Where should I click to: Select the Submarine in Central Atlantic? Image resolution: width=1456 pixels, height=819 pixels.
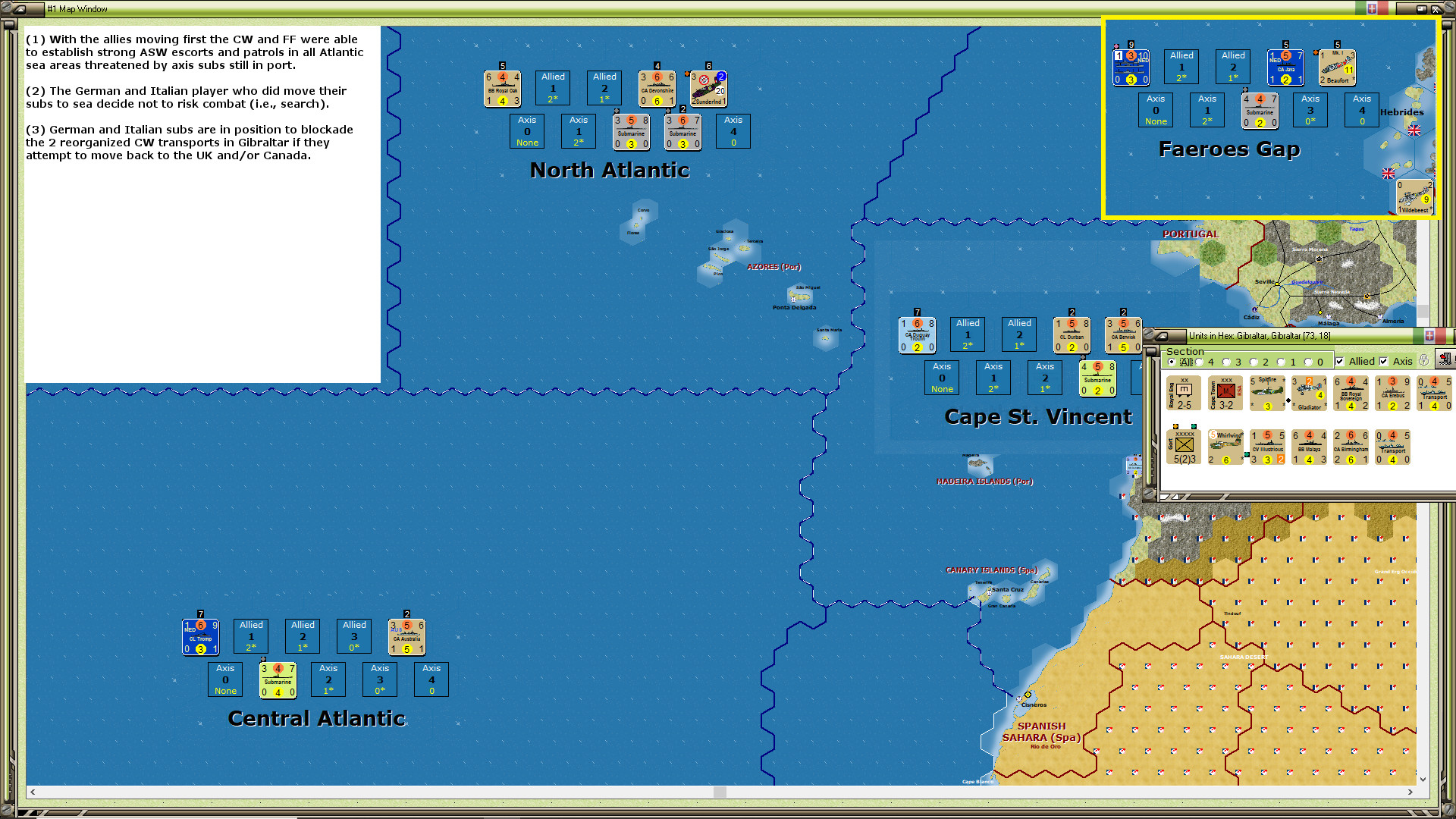pos(278,680)
